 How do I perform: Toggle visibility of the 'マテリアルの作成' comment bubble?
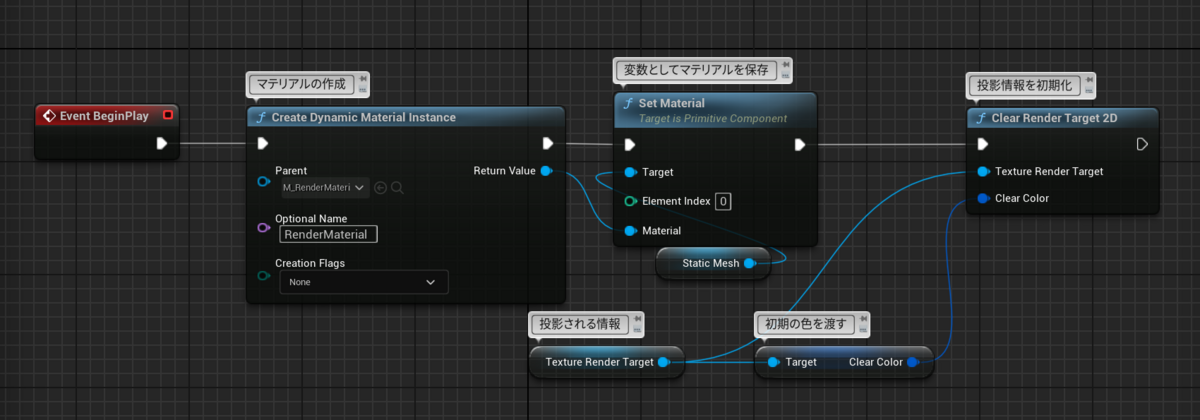(x=362, y=90)
